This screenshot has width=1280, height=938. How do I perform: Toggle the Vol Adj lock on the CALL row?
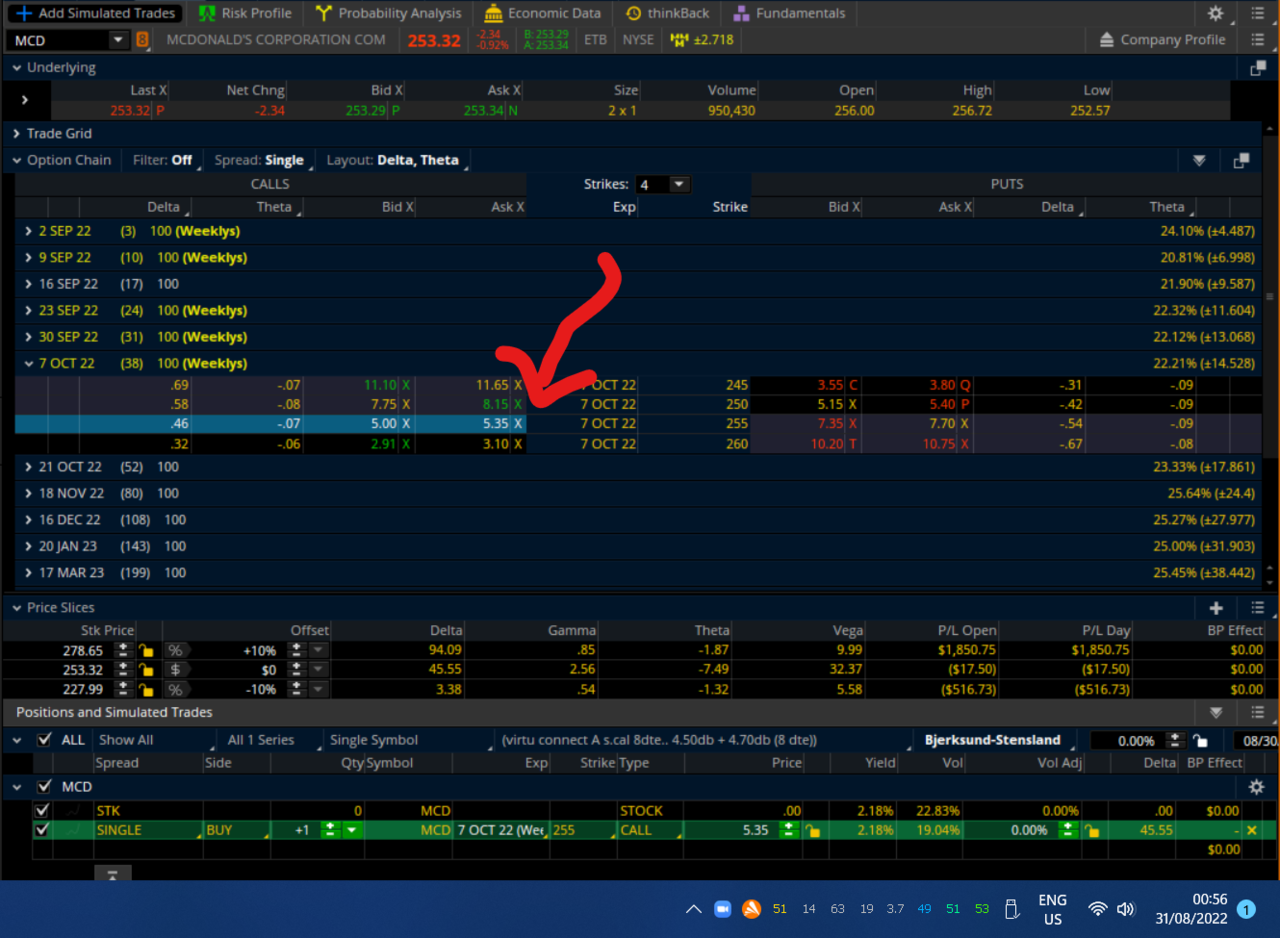pos(1092,830)
